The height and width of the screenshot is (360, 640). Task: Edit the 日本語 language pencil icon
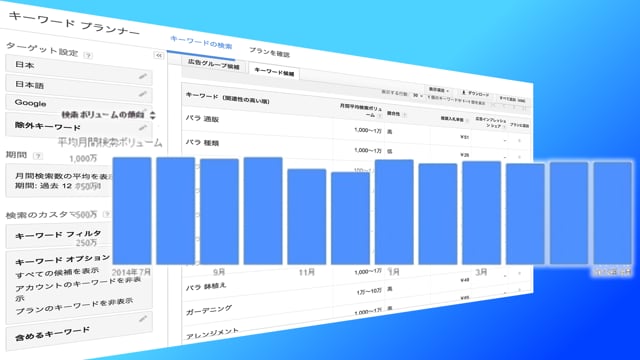[x=142, y=94]
